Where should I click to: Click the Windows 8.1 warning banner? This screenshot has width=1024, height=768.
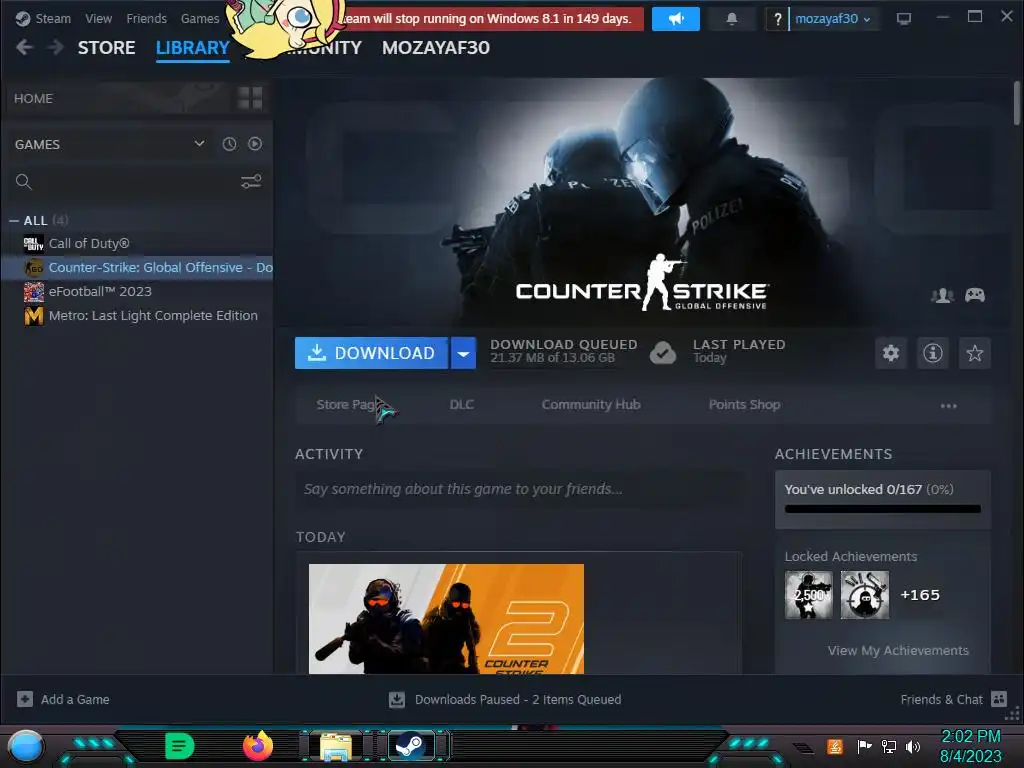pyautogui.click(x=495, y=19)
